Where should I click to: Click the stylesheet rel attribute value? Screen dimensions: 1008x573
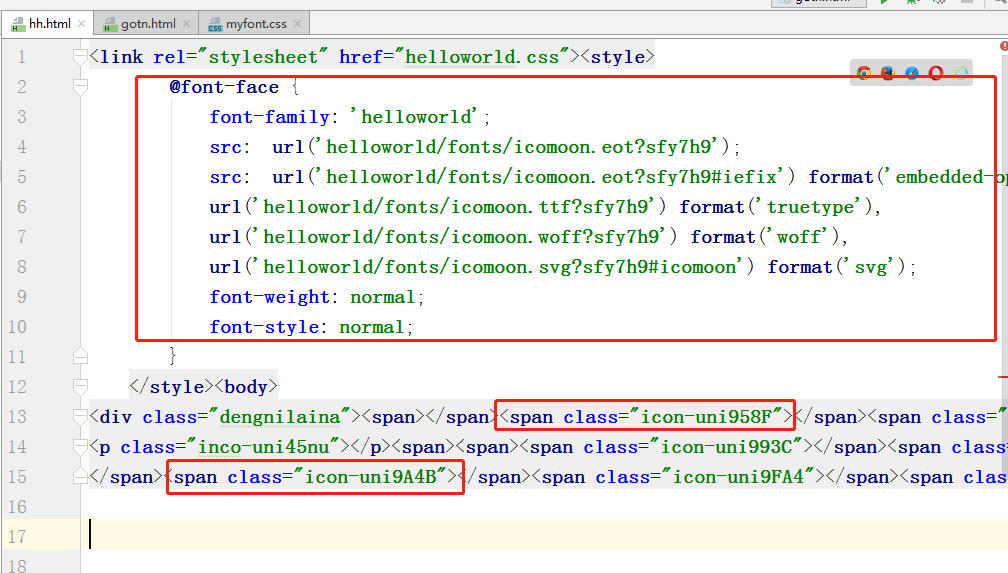(263, 57)
